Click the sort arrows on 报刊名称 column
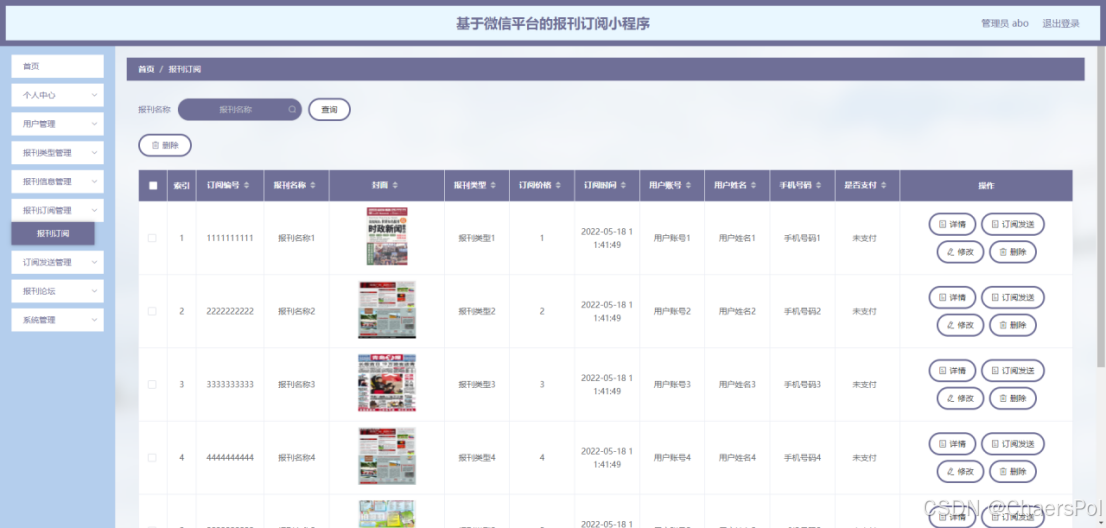Screen dimensions: 1106x528 pyautogui.click(x=312, y=185)
